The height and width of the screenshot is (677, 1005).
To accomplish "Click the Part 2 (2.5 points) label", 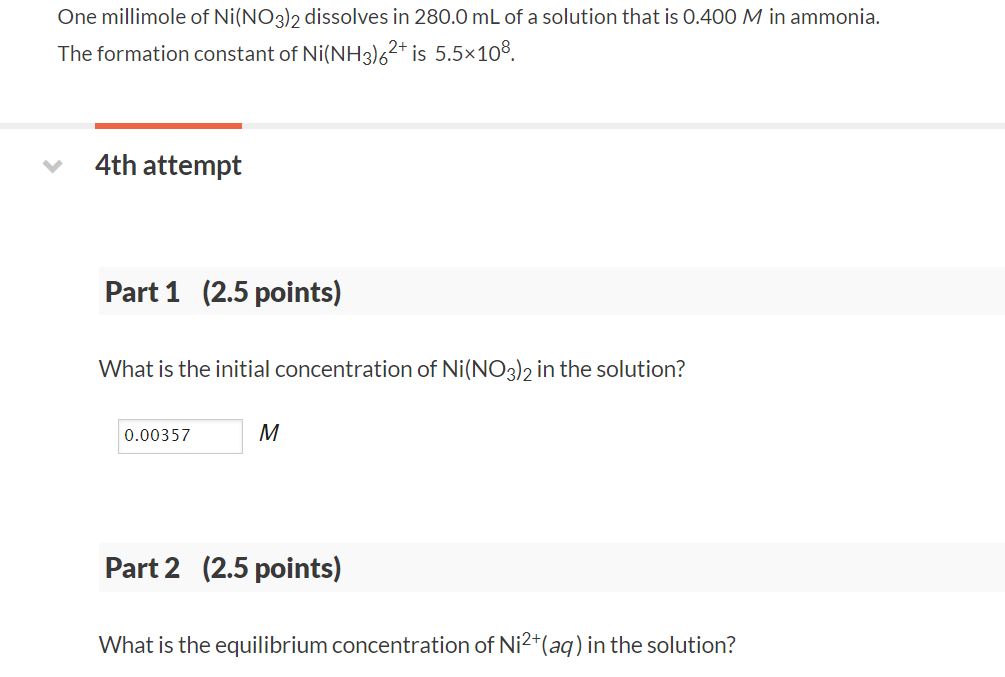I will tap(222, 567).
